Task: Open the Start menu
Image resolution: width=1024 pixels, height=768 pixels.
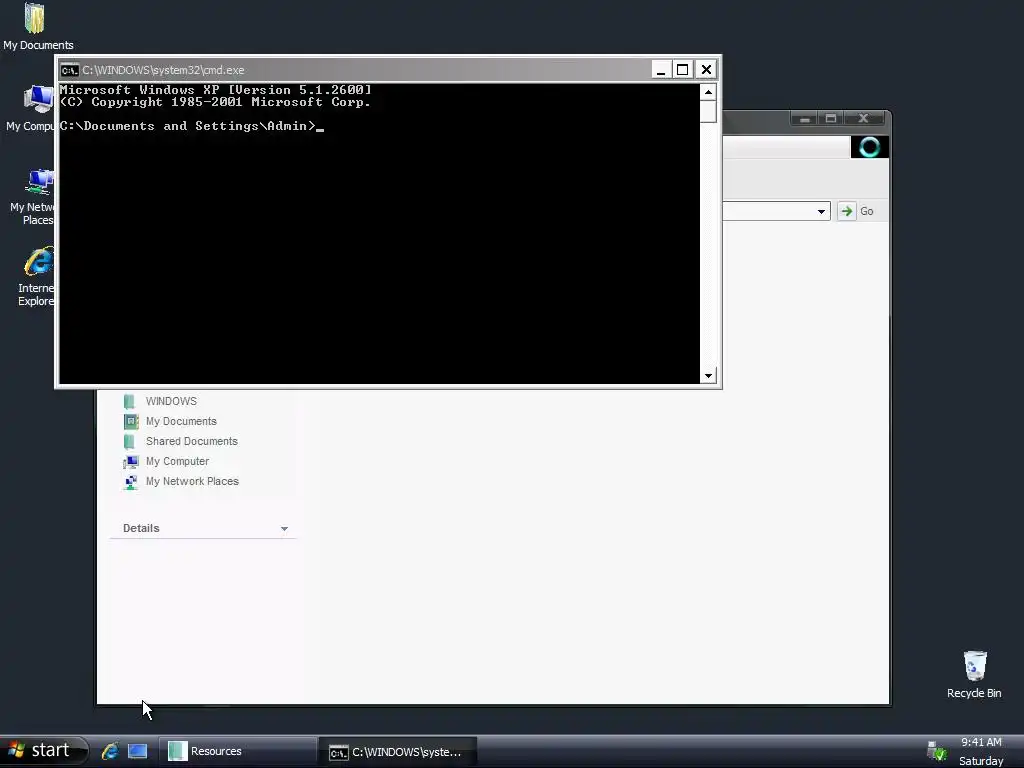Action: (x=43, y=751)
